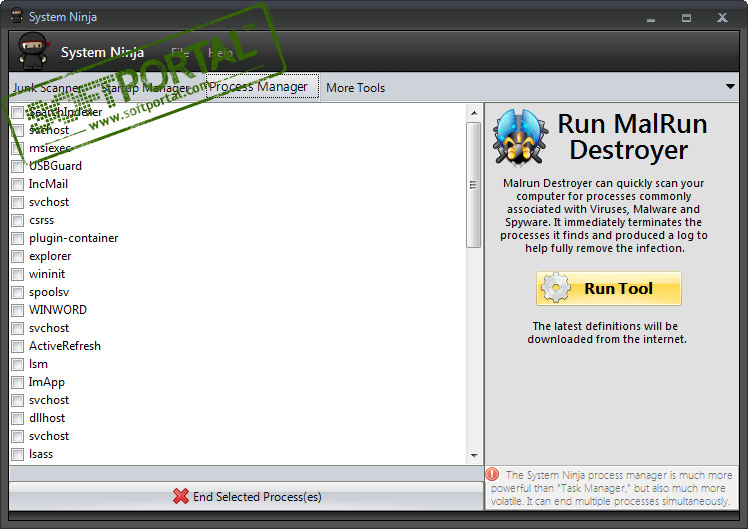Click the lsass process name
Image resolution: width=748 pixels, height=529 pixels.
tap(41, 454)
